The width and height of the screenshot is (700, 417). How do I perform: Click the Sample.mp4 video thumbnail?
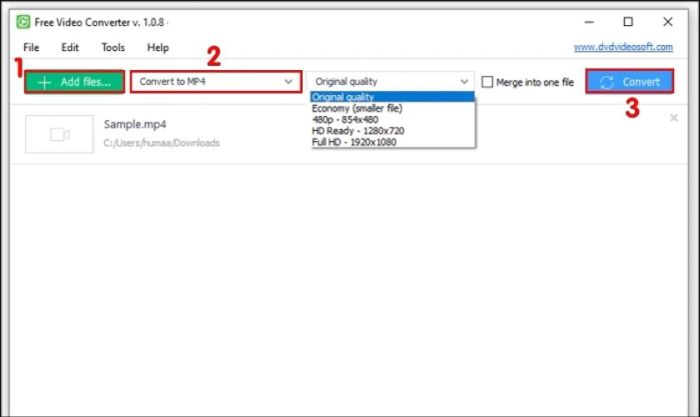(59, 134)
